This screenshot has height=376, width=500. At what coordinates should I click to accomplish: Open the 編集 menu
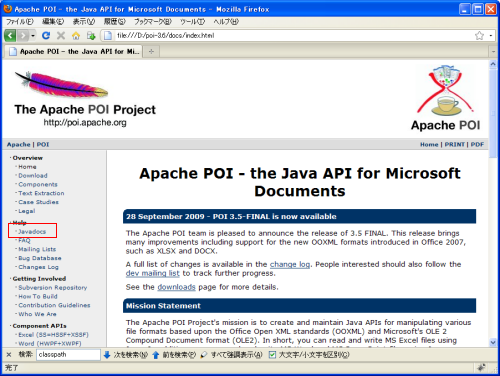pyautogui.click(x=53, y=22)
